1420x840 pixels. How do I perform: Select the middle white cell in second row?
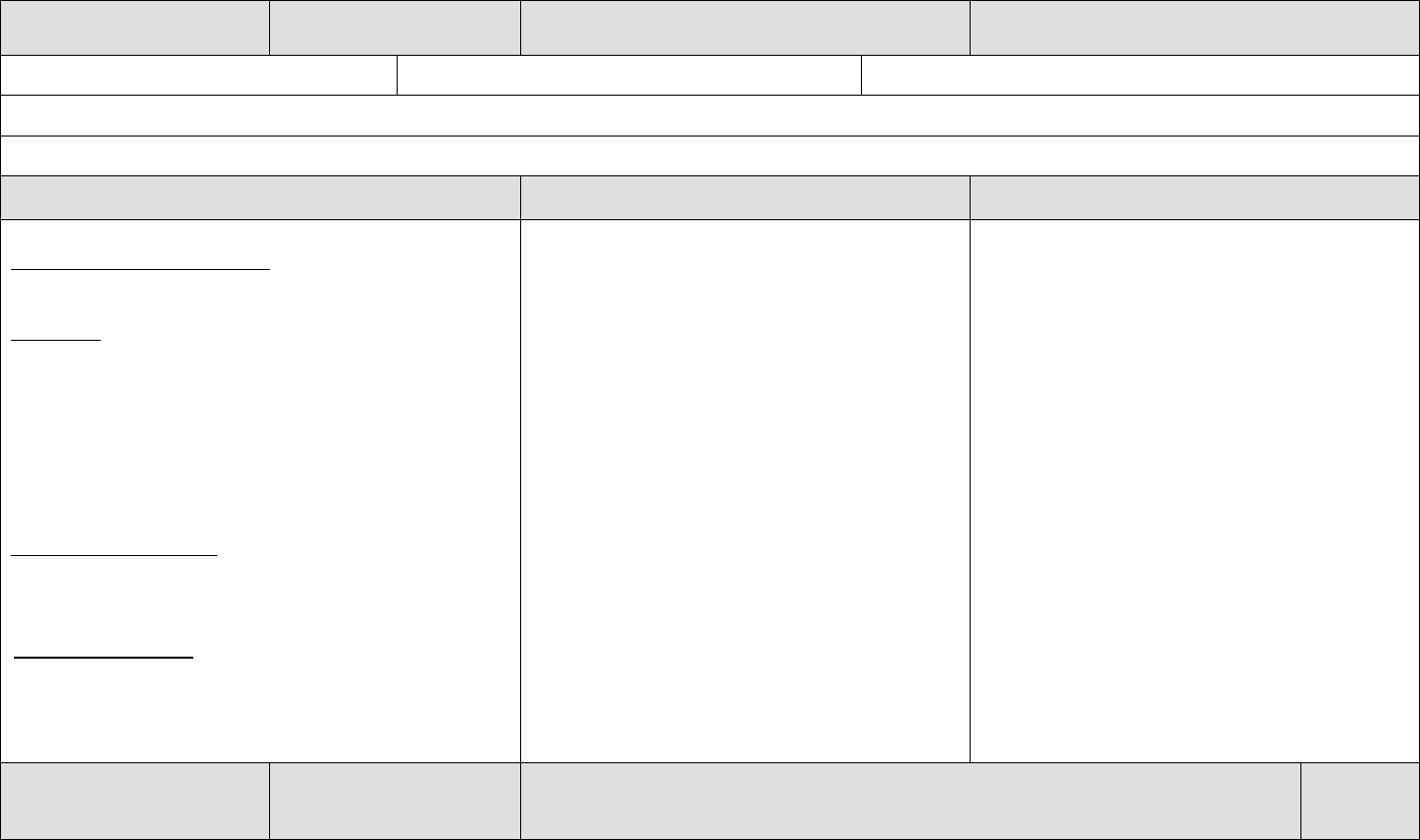[x=629, y=76]
